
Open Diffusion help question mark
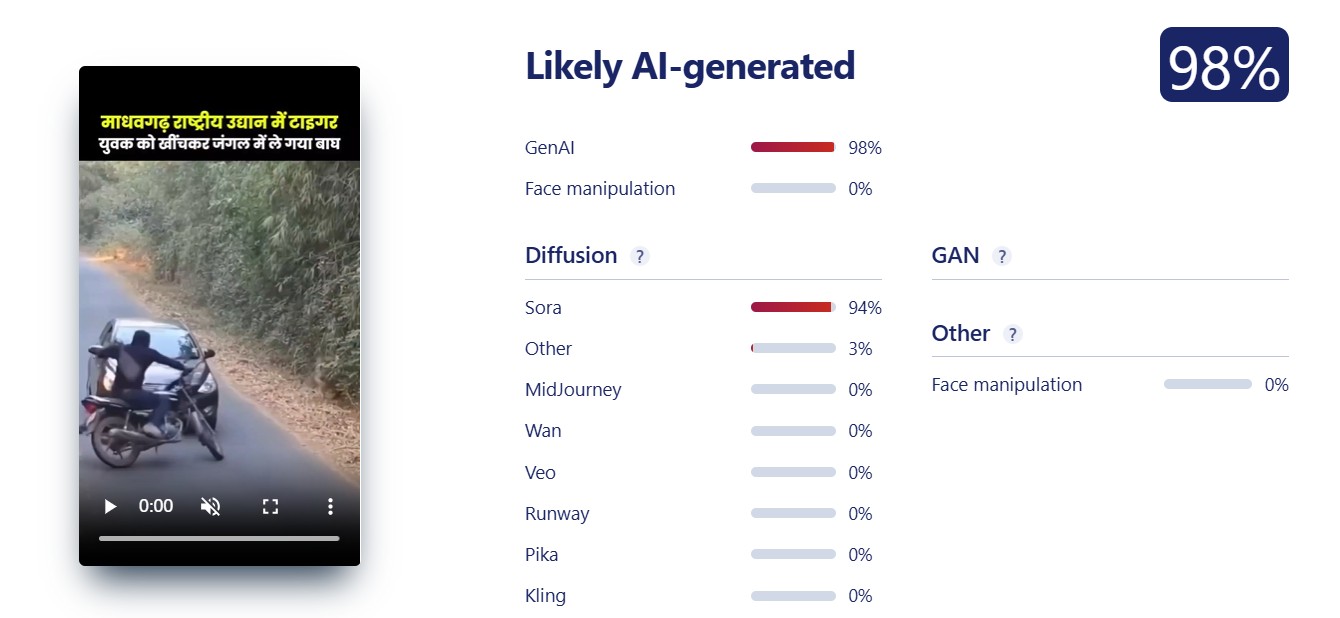coord(640,256)
